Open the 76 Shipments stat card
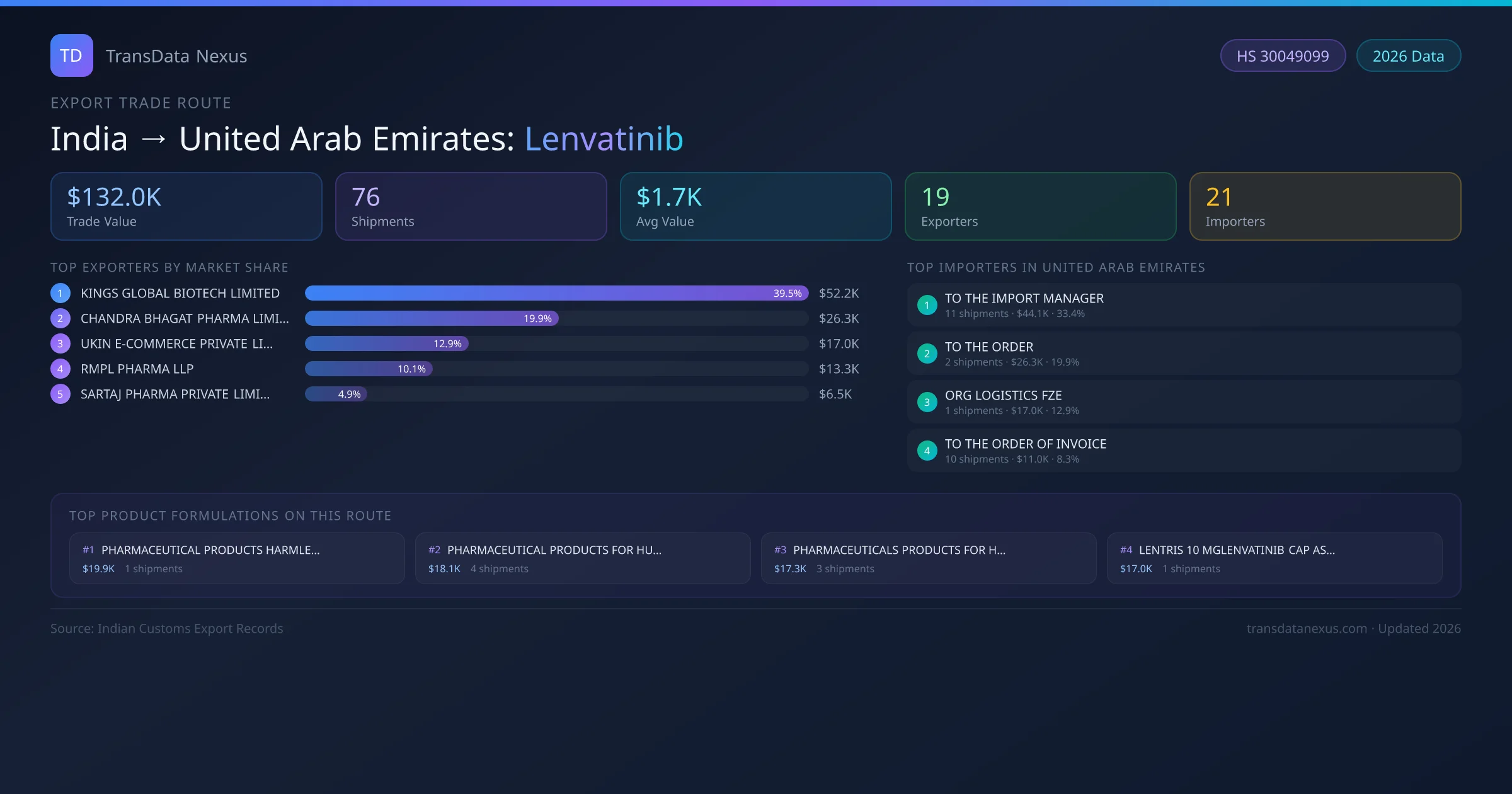The height and width of the screenshot is (794, 1512). pyautogui.click(x=471, y=207)
